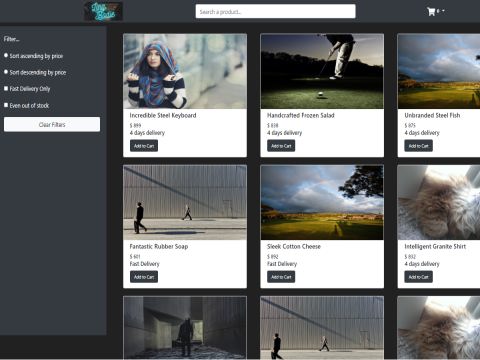Add Fantastic Rubber Soap to cart
Viewport: 480px width, 360px height.
(x=144, y=277)
